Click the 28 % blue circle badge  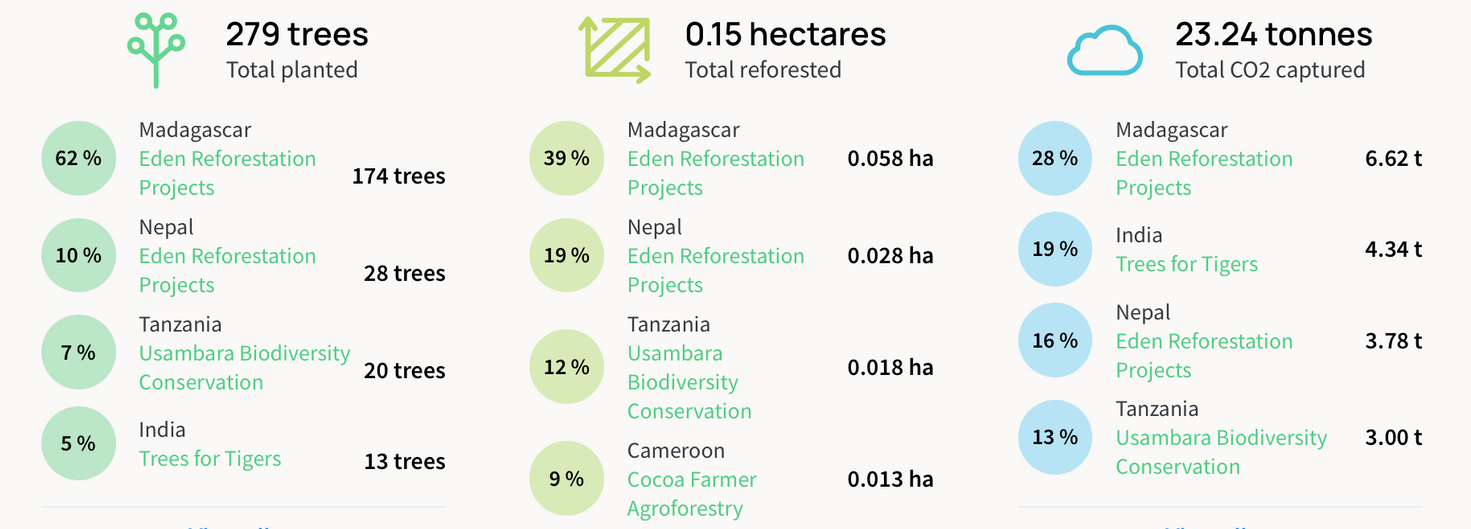click(x=1054, y=158)
